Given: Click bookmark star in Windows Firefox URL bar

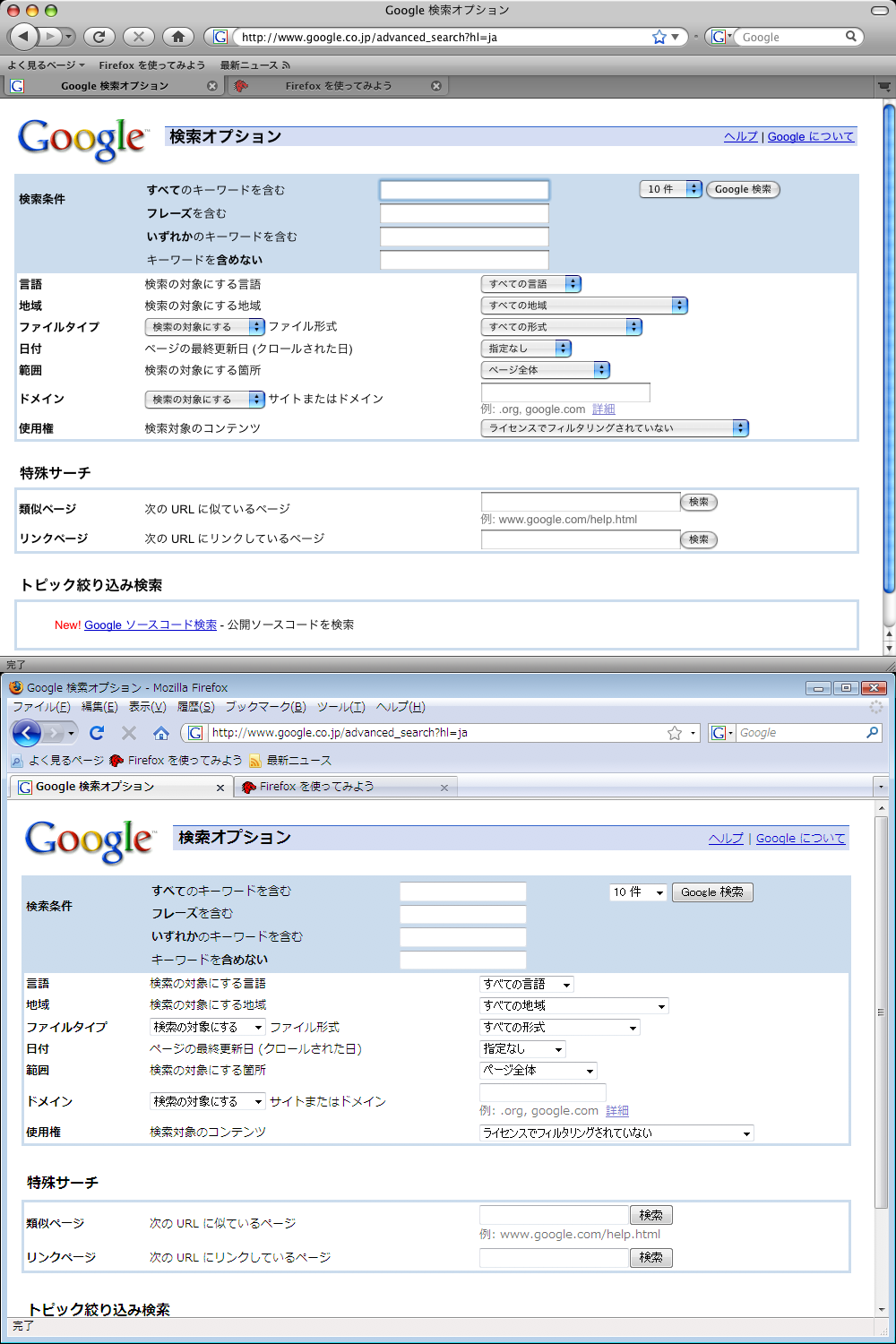Looking at the screenshot, I should point(675,733).
